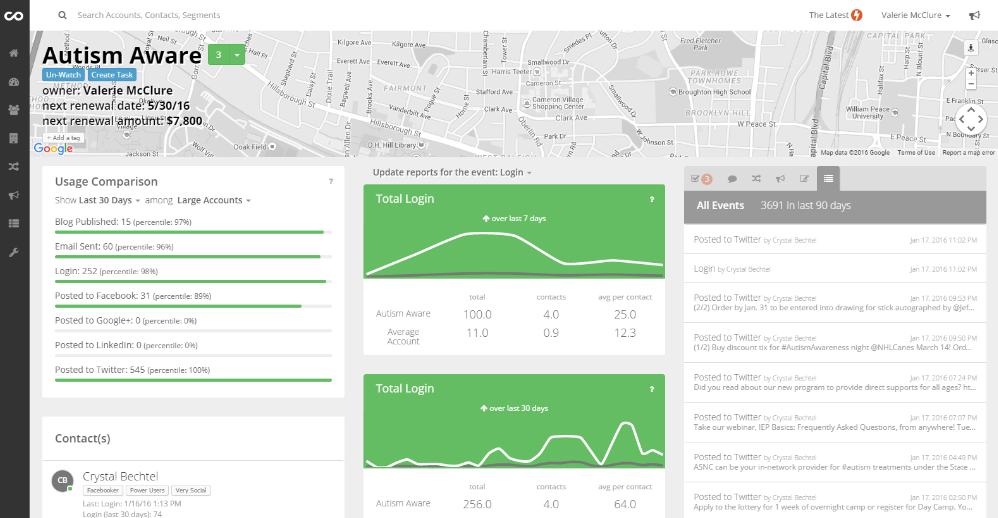Open the event Login report dropdown
The width and height of the screenshot is (998, 518).
click(x=452, y=172)
